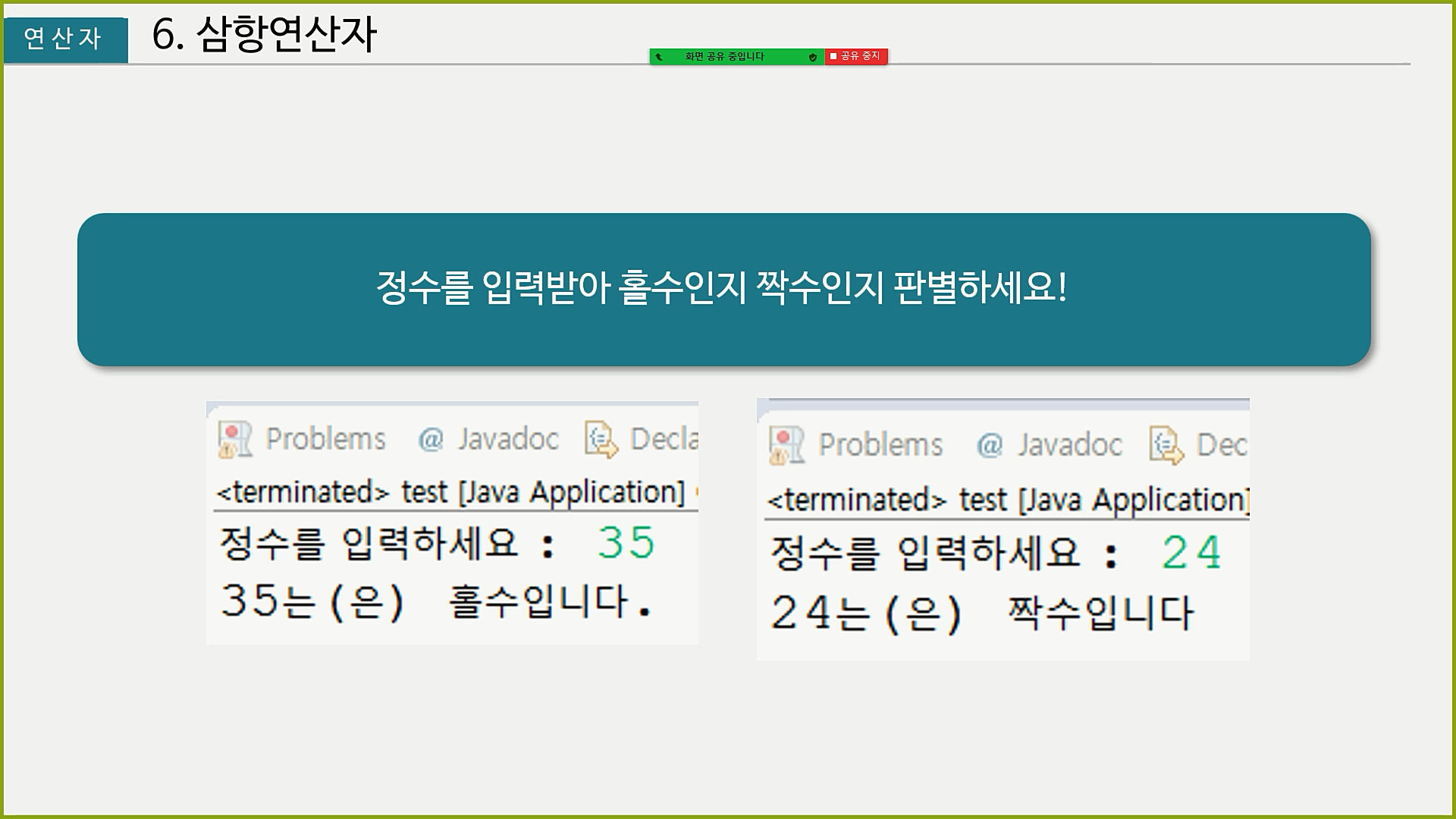Open the Javadoc tab in right console
1456x819 pixels.
[x=1069, y=445]
